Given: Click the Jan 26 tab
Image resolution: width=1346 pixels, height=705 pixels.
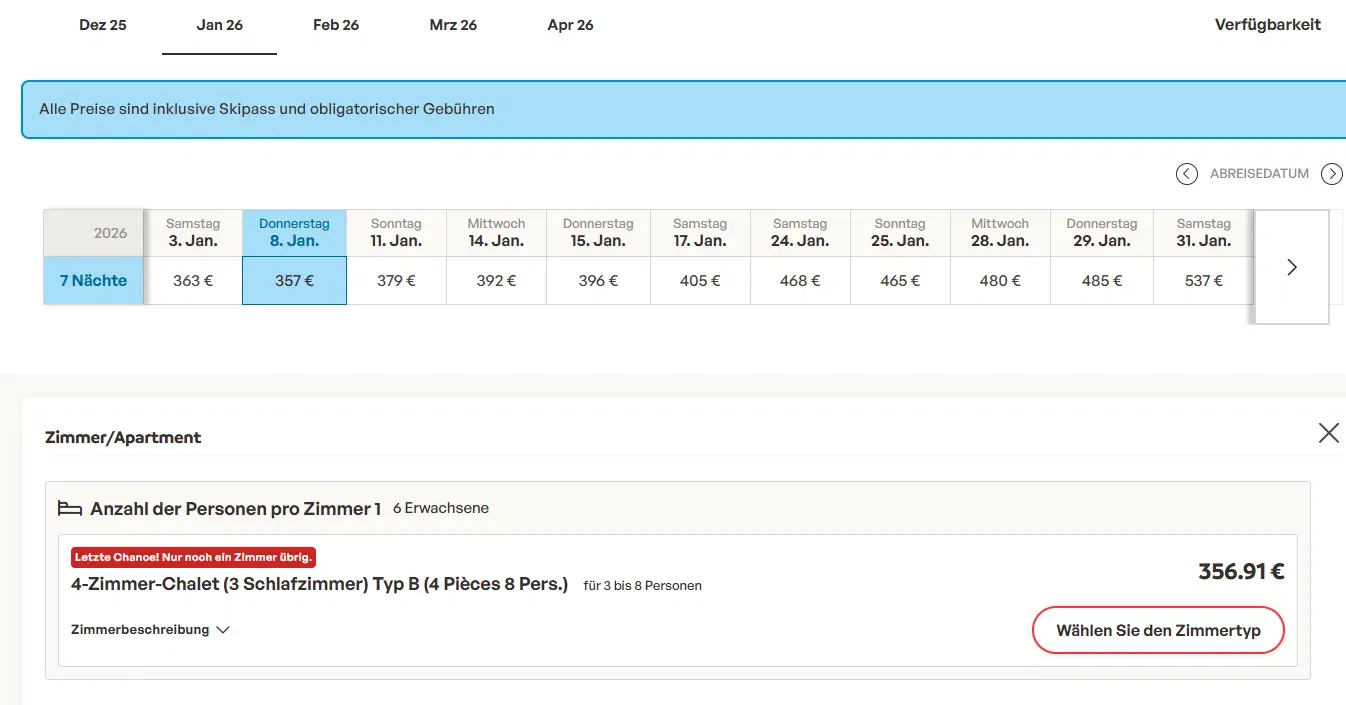Looking at the screenshot, I should [x=220, y=25].
